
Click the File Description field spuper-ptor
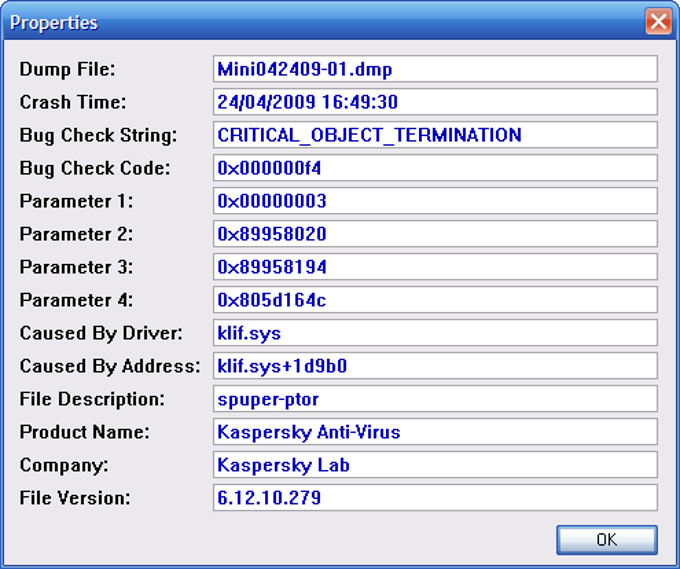435,398
